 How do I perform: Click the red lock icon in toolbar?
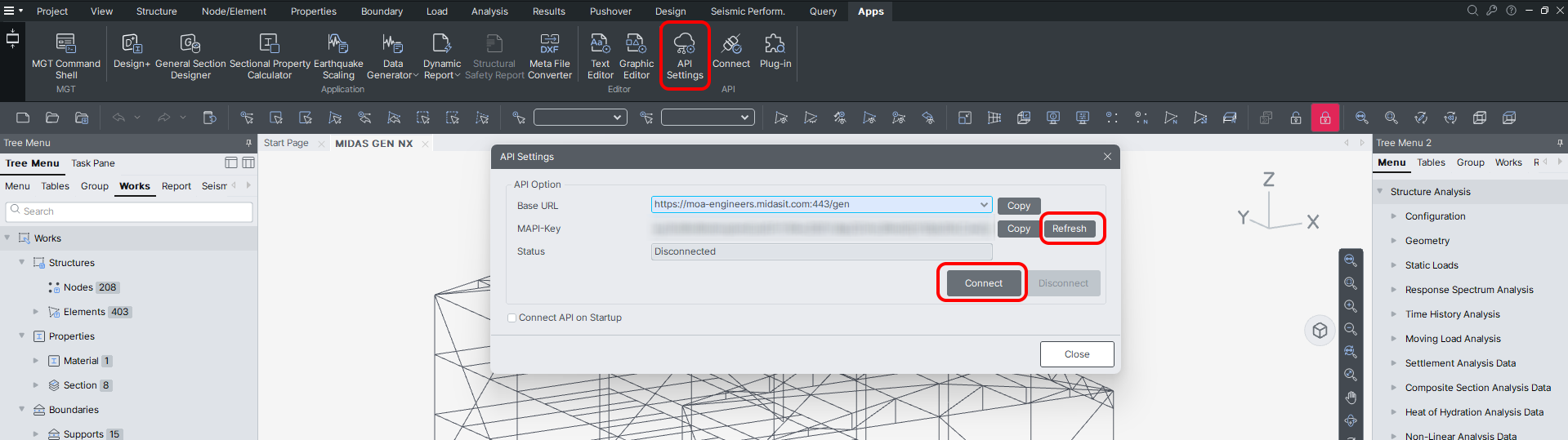point(1325,118)
